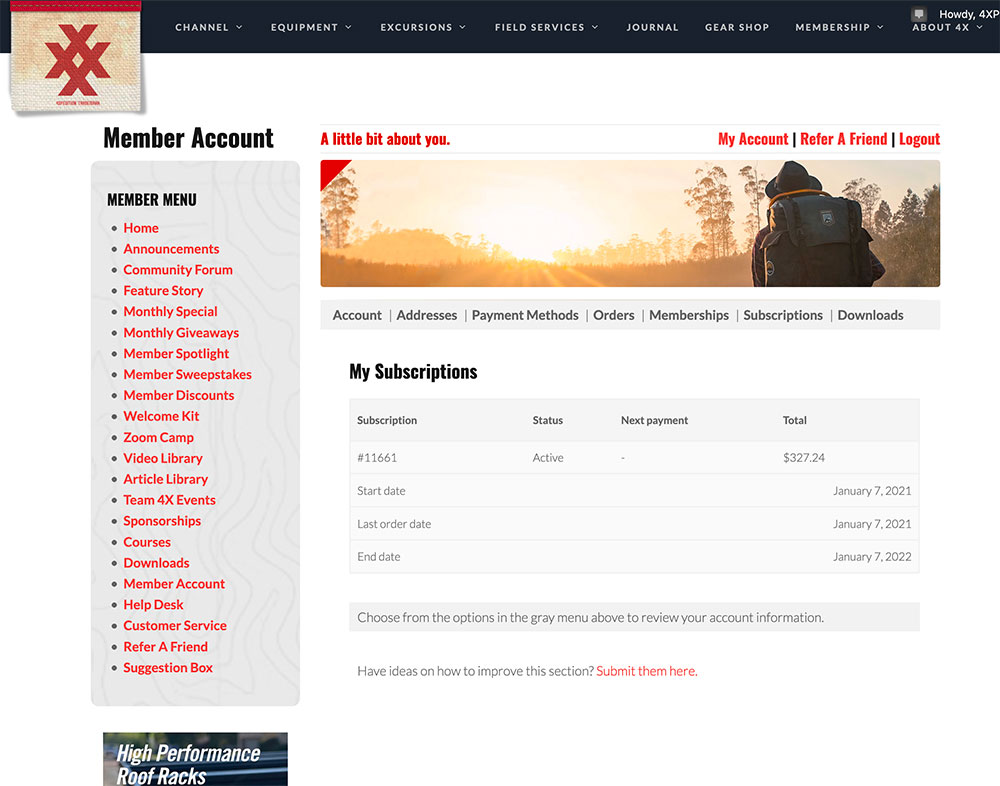Open the Addresses tab
Screen dimensions: 1000x786
tap(427, 315)
